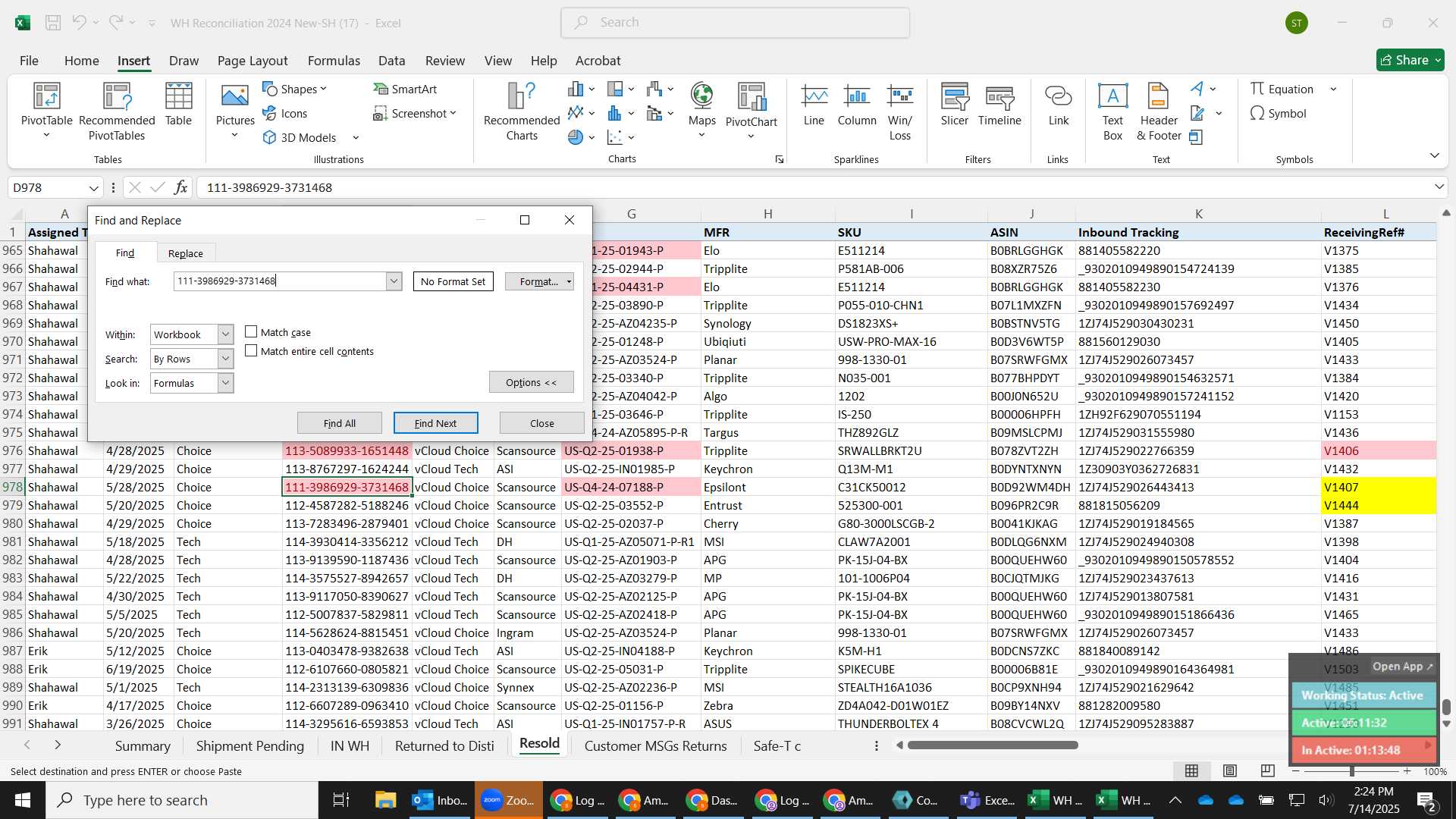The width and height of the screenshot is (1456, 819).
Task: Click the zoom out minus button
Action: [x=1295, y=771]
